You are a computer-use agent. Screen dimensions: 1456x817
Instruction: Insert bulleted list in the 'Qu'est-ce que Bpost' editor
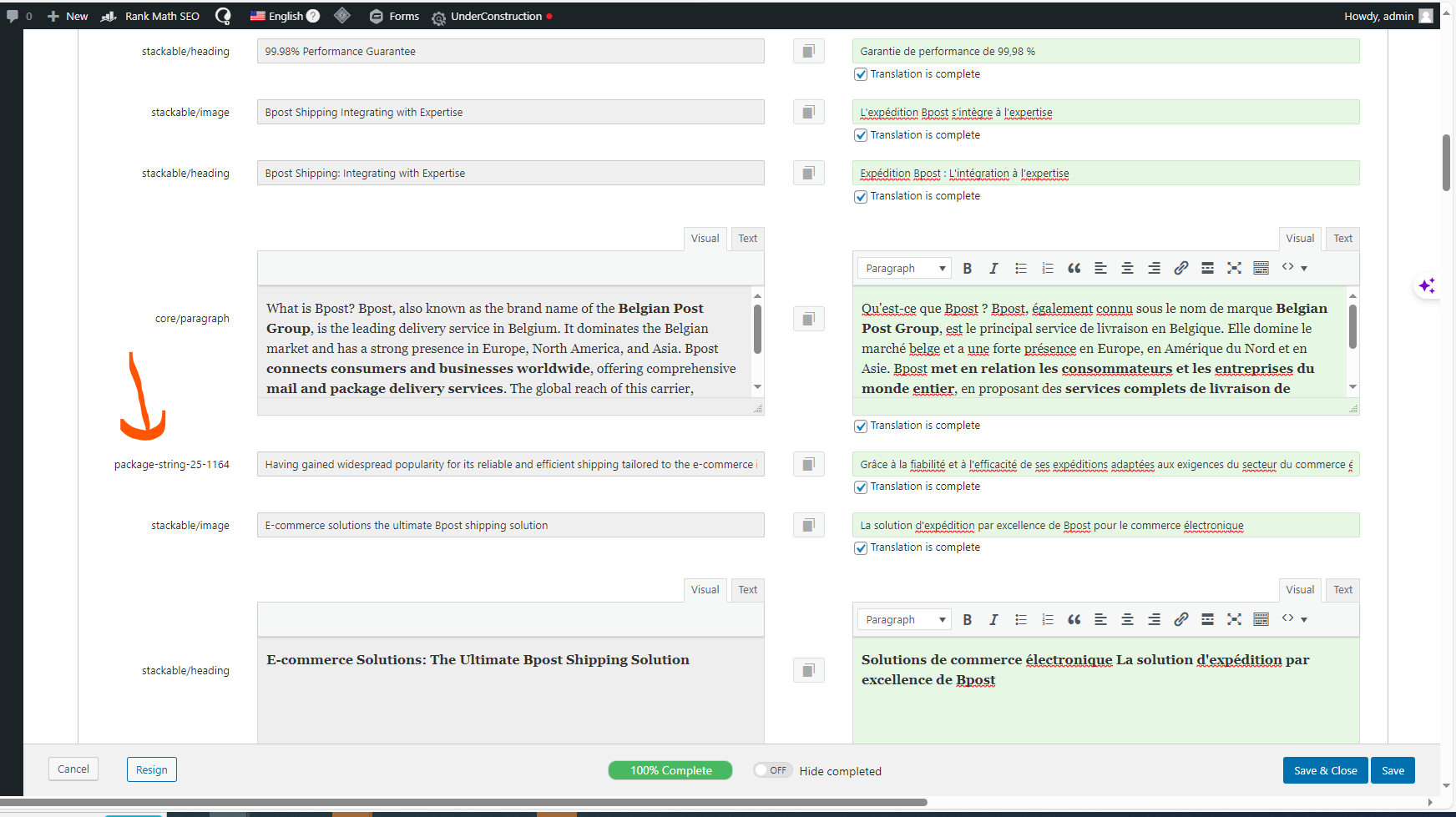pyautogui.click(x=1020, y=268)
